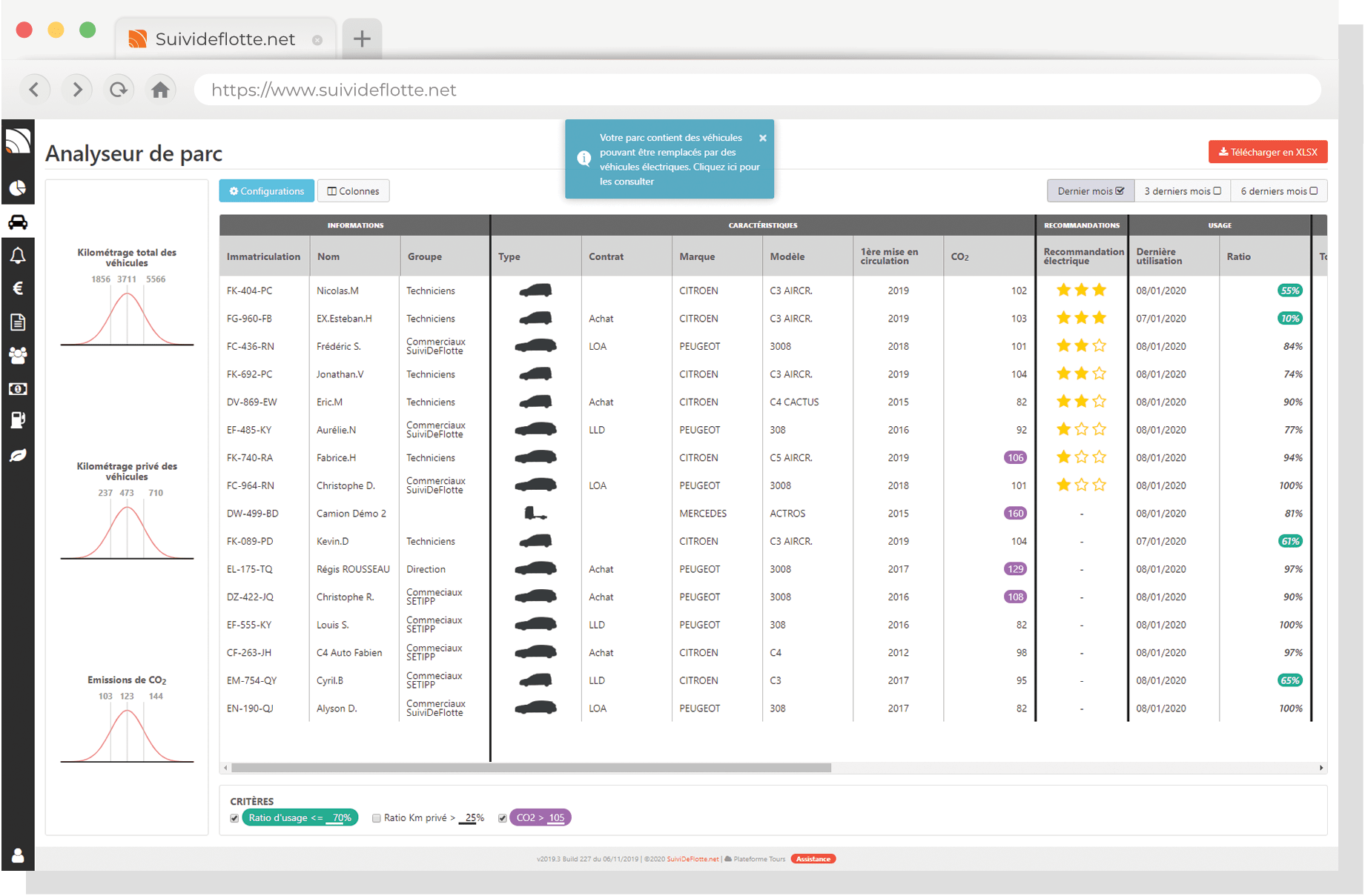Open the leaf eco-driving sidebar icon

pos(18,454)
